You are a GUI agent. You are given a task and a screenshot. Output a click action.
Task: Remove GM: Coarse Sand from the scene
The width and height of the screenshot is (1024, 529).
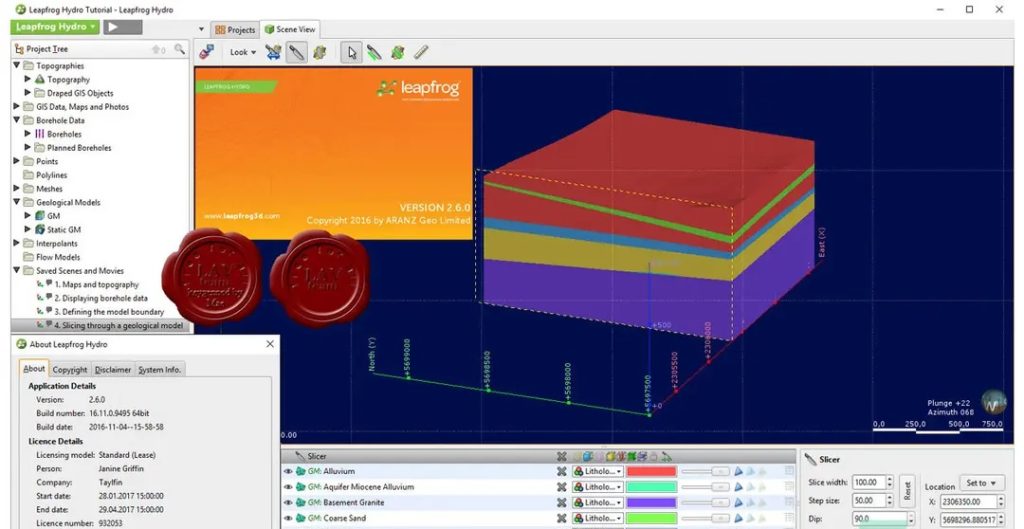[562, 519]
